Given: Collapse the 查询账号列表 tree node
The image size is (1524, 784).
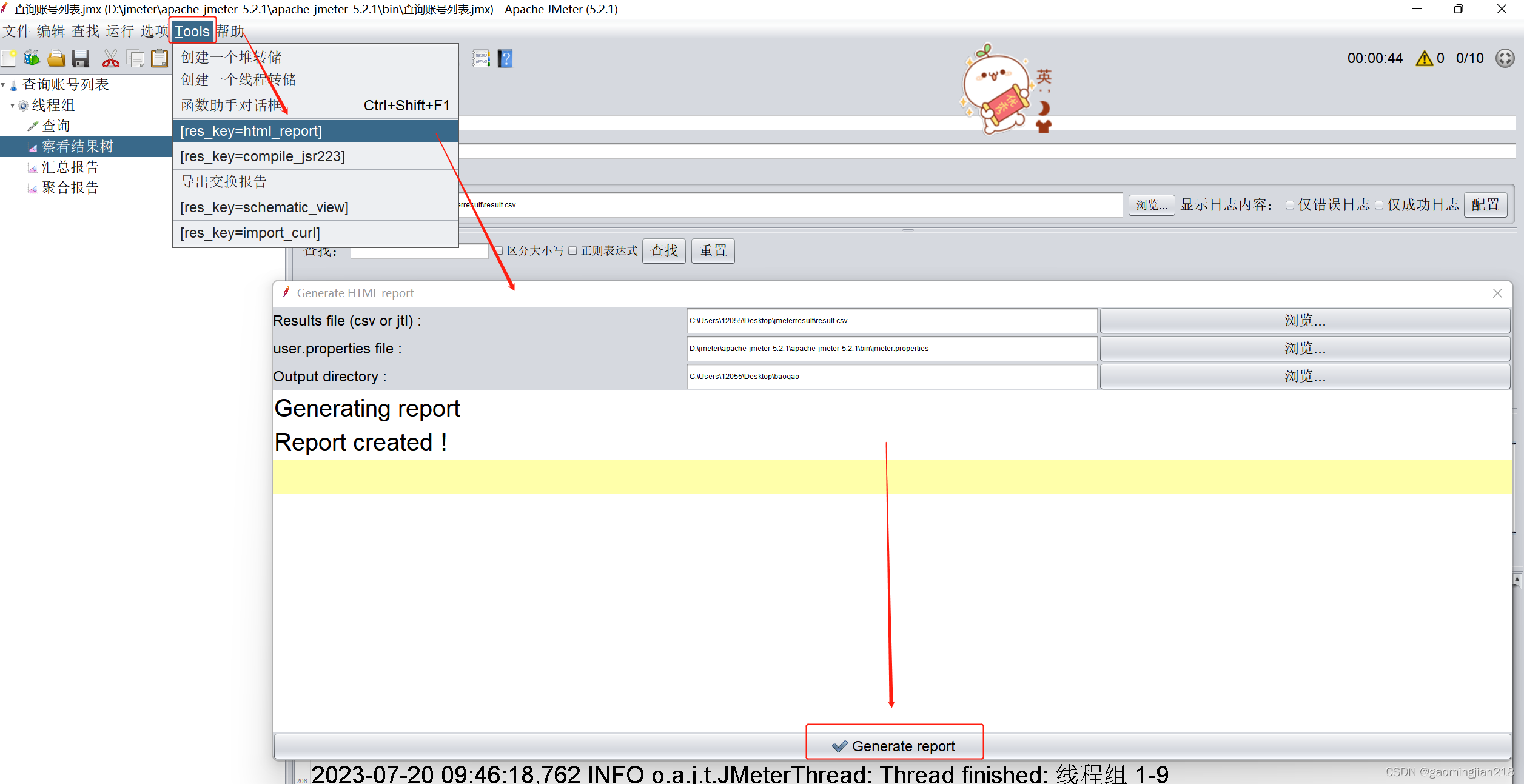Looking at the screenshot, I should coord(4,85).
